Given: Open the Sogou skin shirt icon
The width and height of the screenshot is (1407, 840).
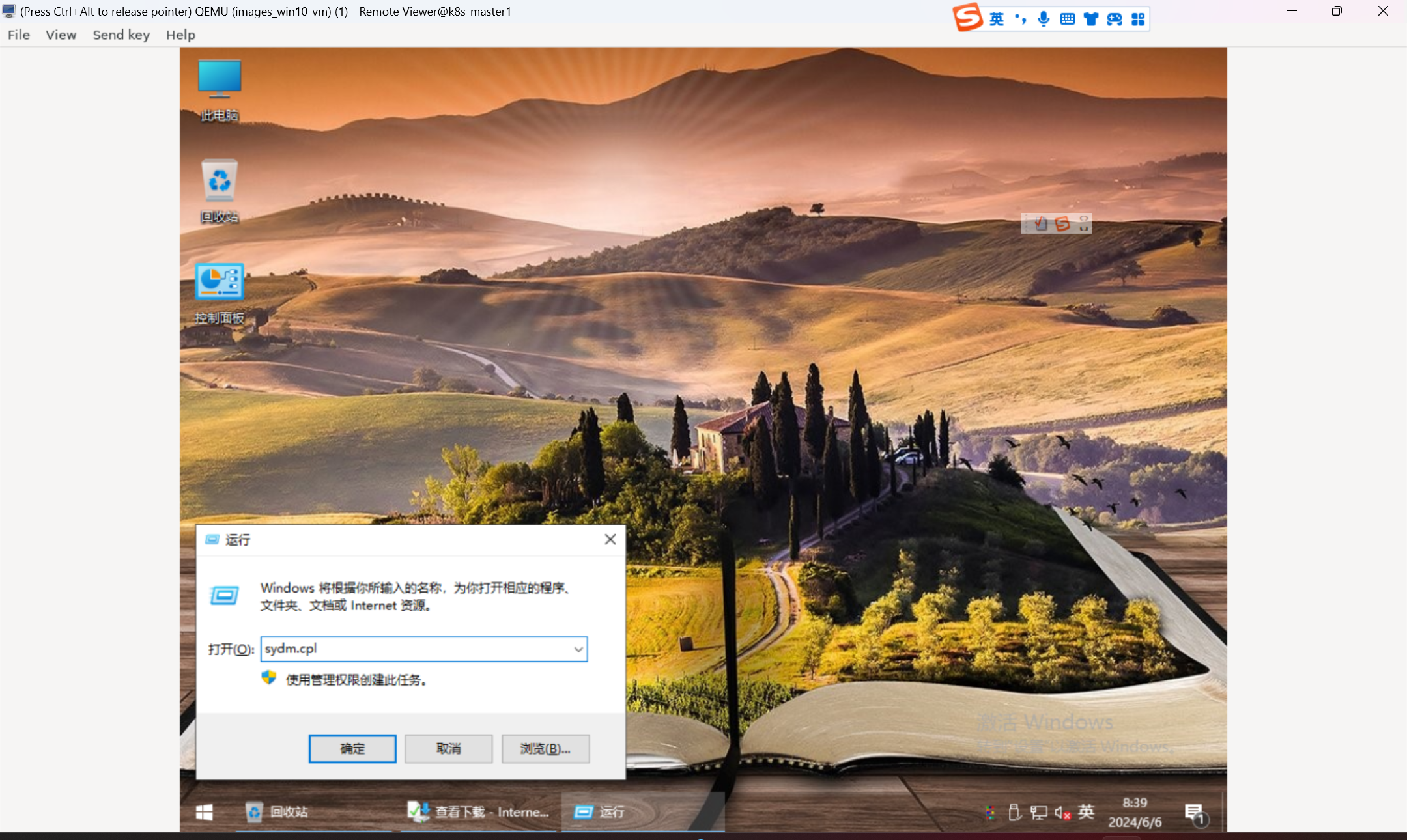Looking at the screenshot, I should (1090, 19).
